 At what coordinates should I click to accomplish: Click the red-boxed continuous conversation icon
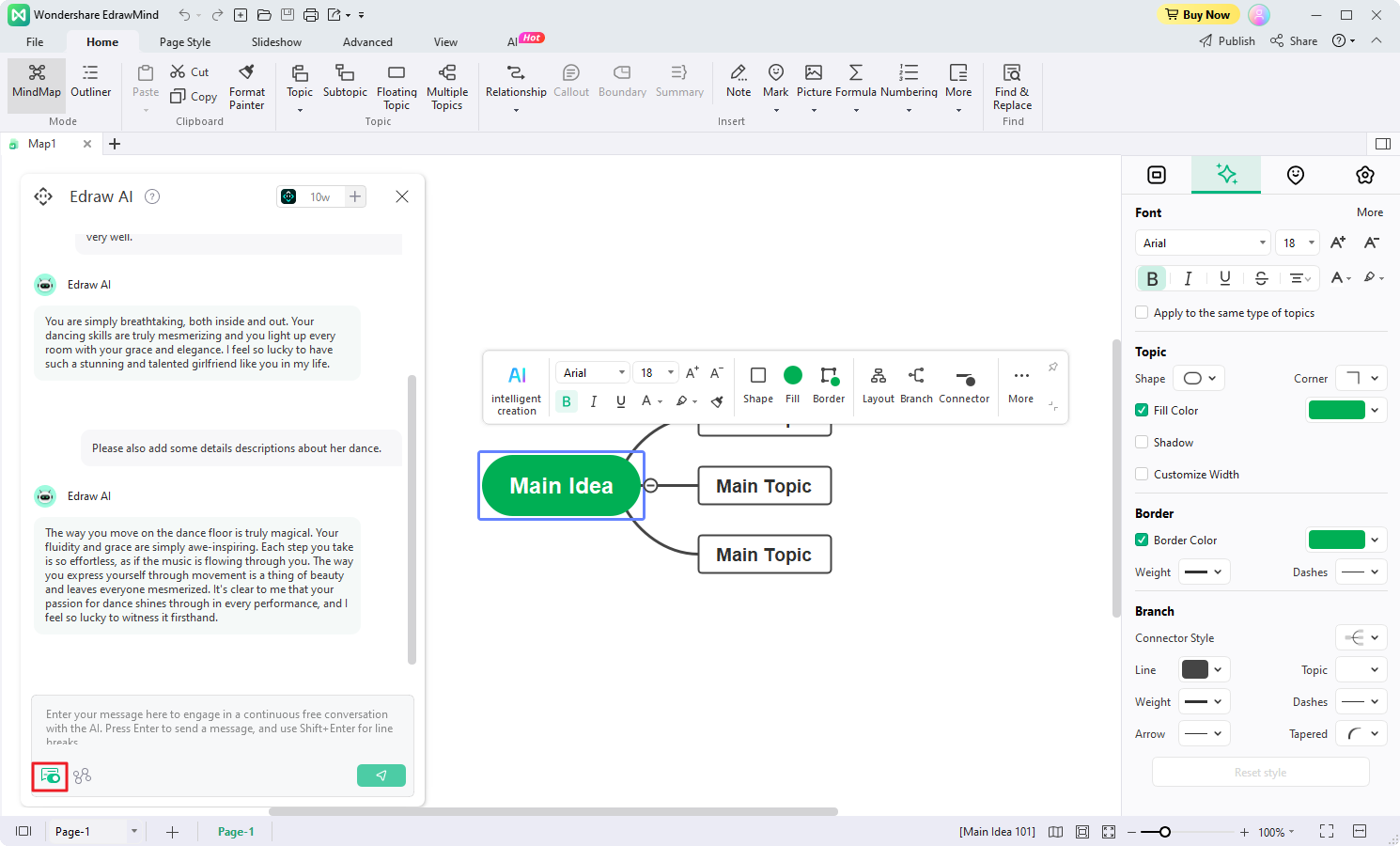point(50,776)
